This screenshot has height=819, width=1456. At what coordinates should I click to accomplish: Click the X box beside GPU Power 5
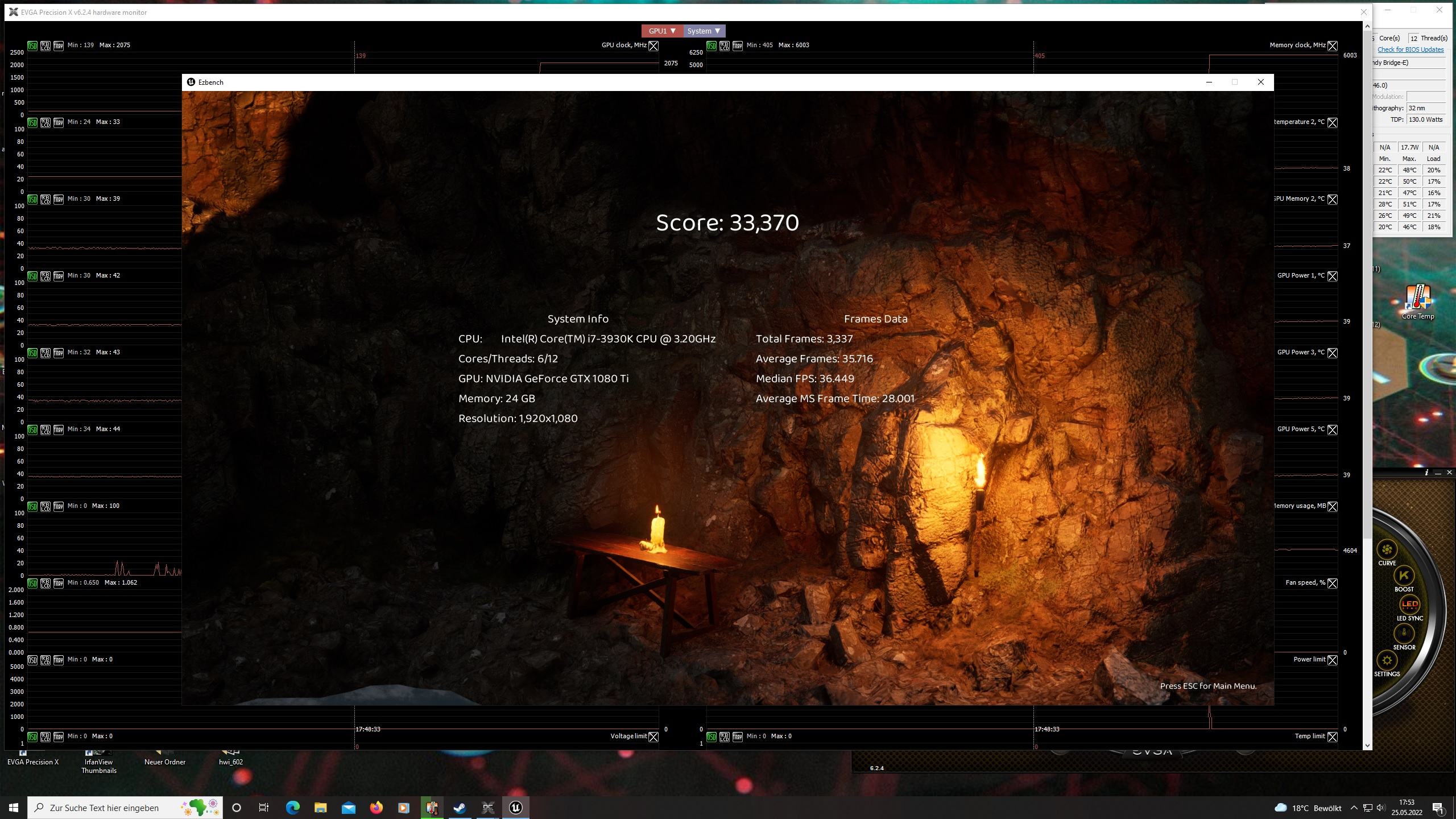1333,429
